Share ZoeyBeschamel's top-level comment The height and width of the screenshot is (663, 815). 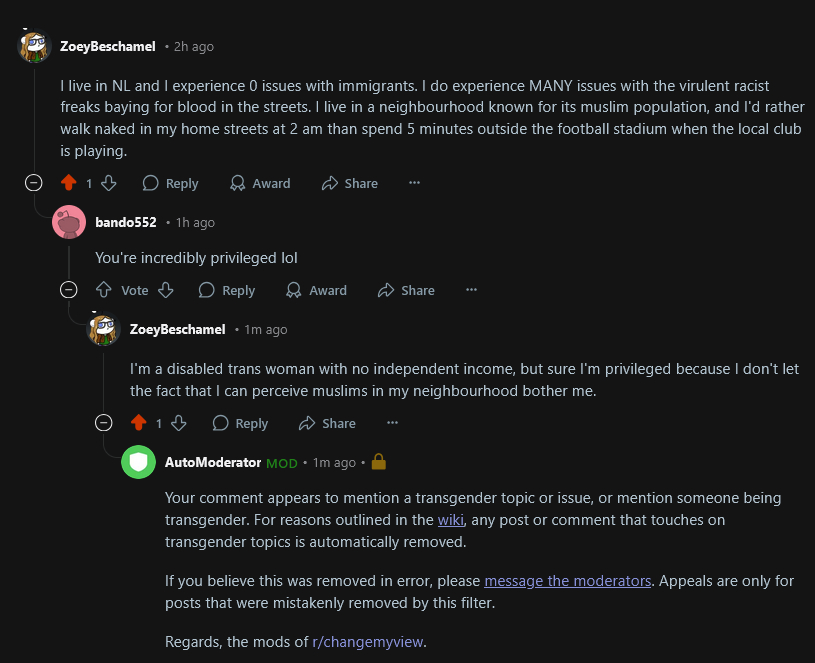tap(350, 183)
